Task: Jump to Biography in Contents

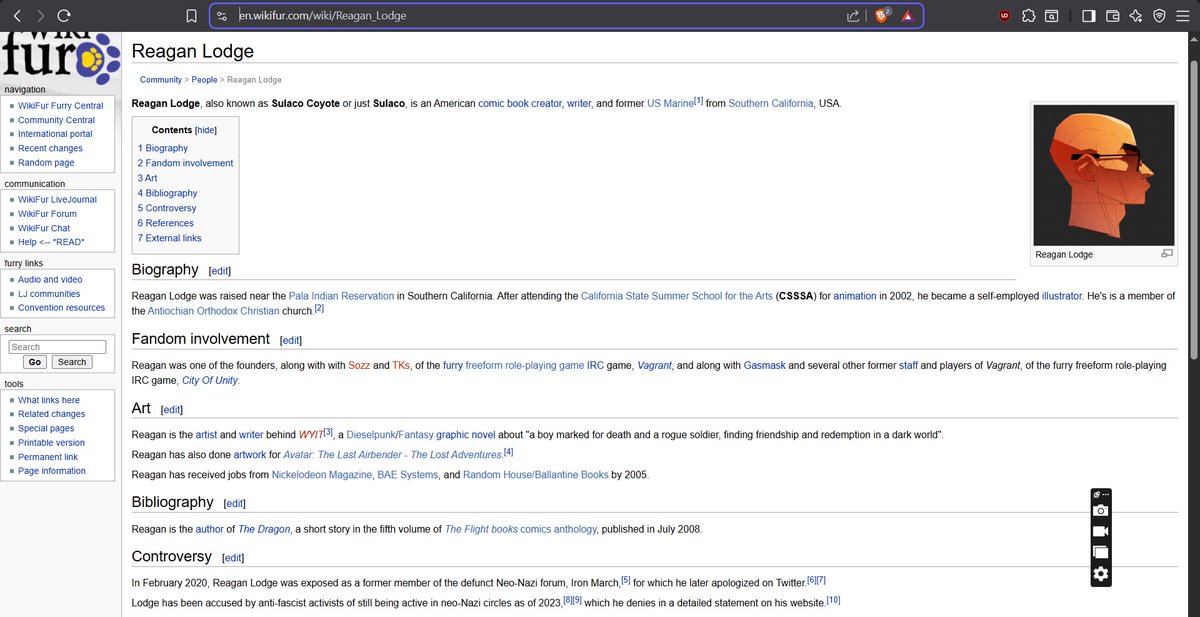Action: tap(163, 148)
